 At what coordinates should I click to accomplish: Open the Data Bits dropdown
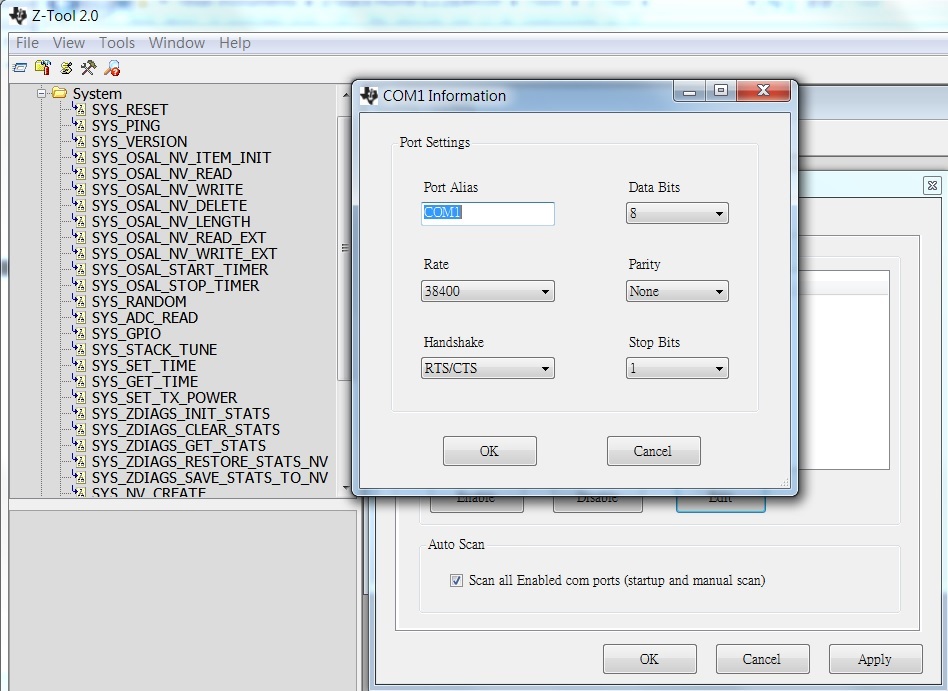(x=677, y=213)
